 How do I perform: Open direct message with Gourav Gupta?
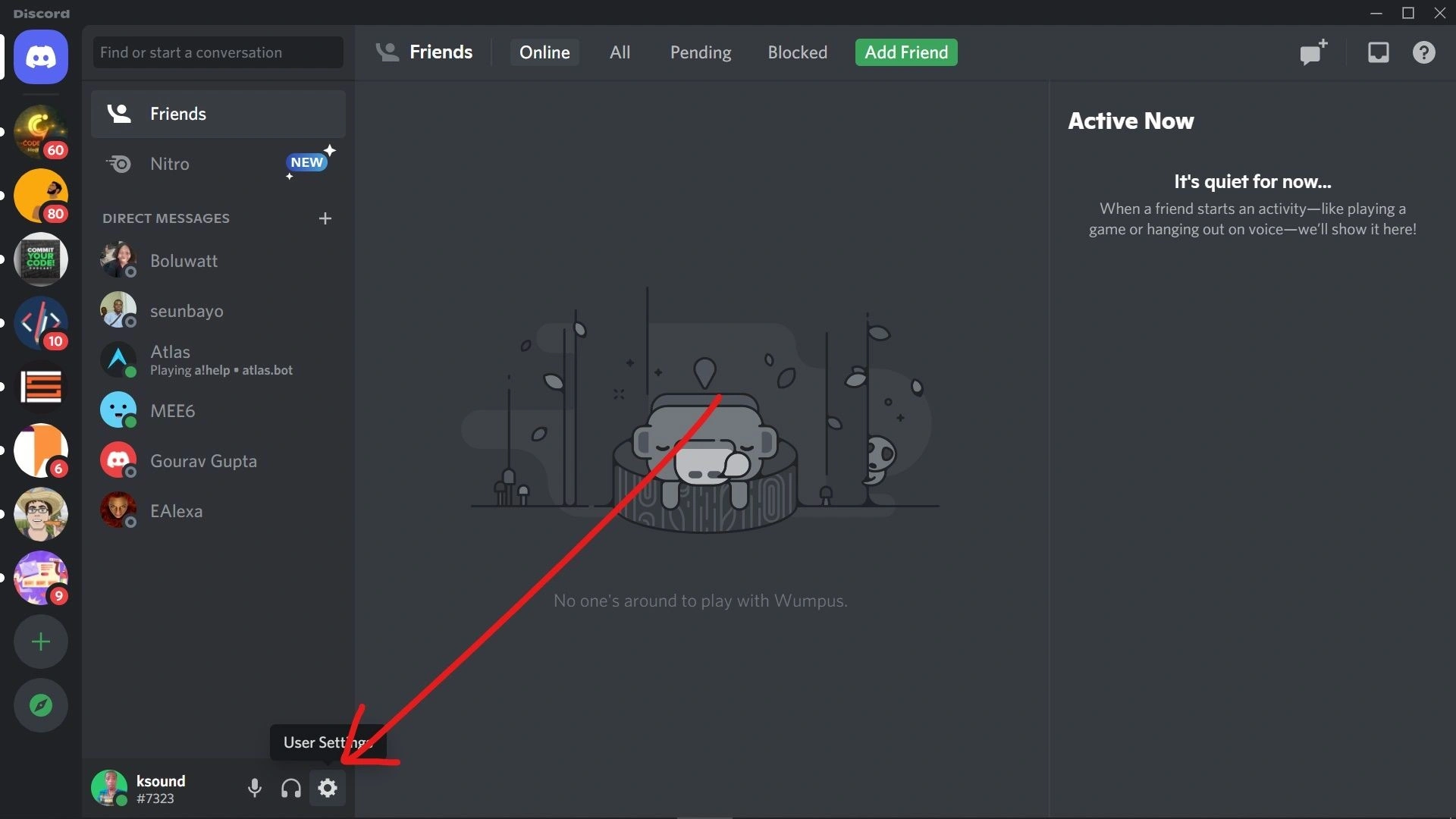218,461
